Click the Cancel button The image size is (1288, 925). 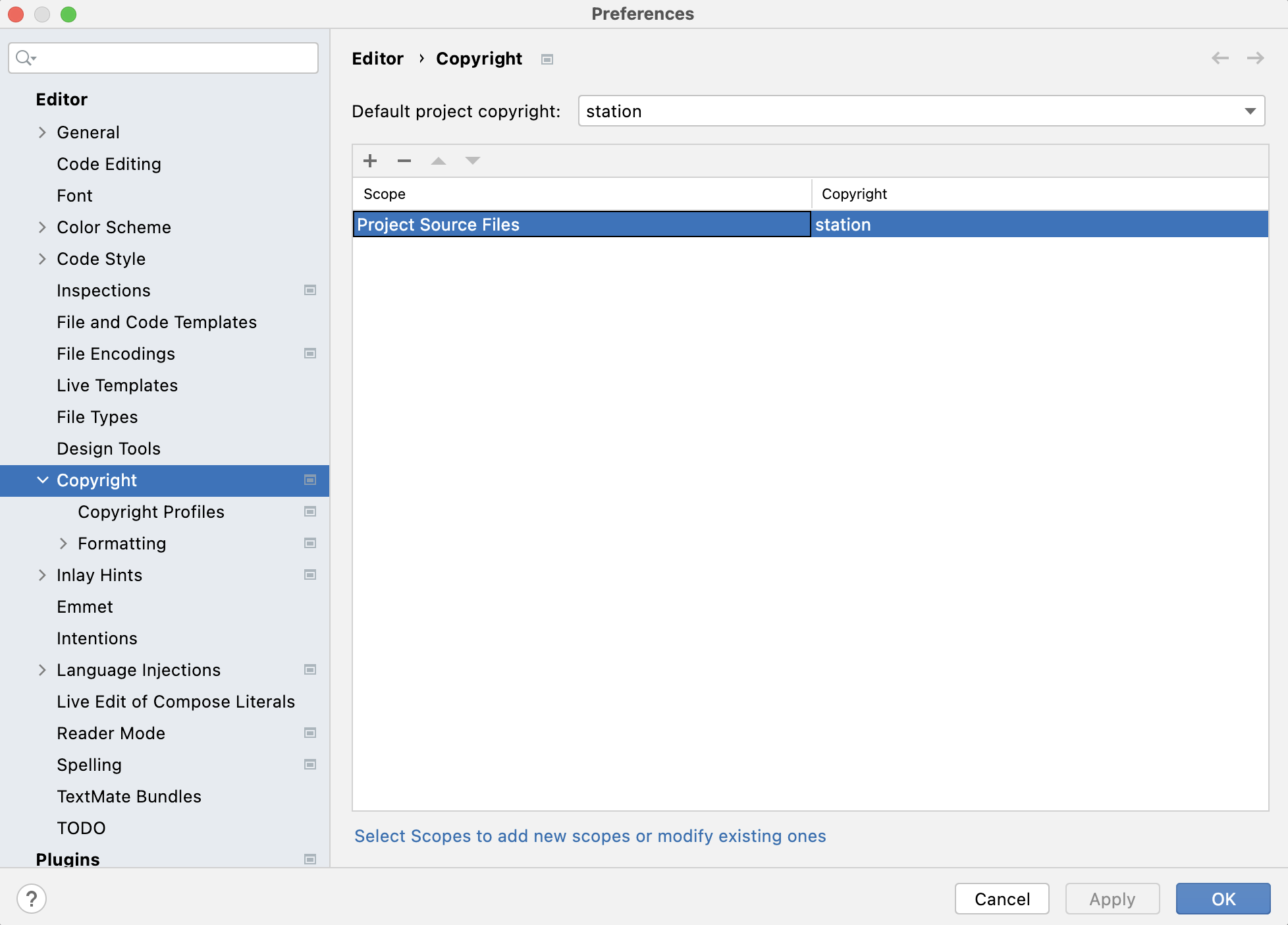click(x=1002, y=899)
